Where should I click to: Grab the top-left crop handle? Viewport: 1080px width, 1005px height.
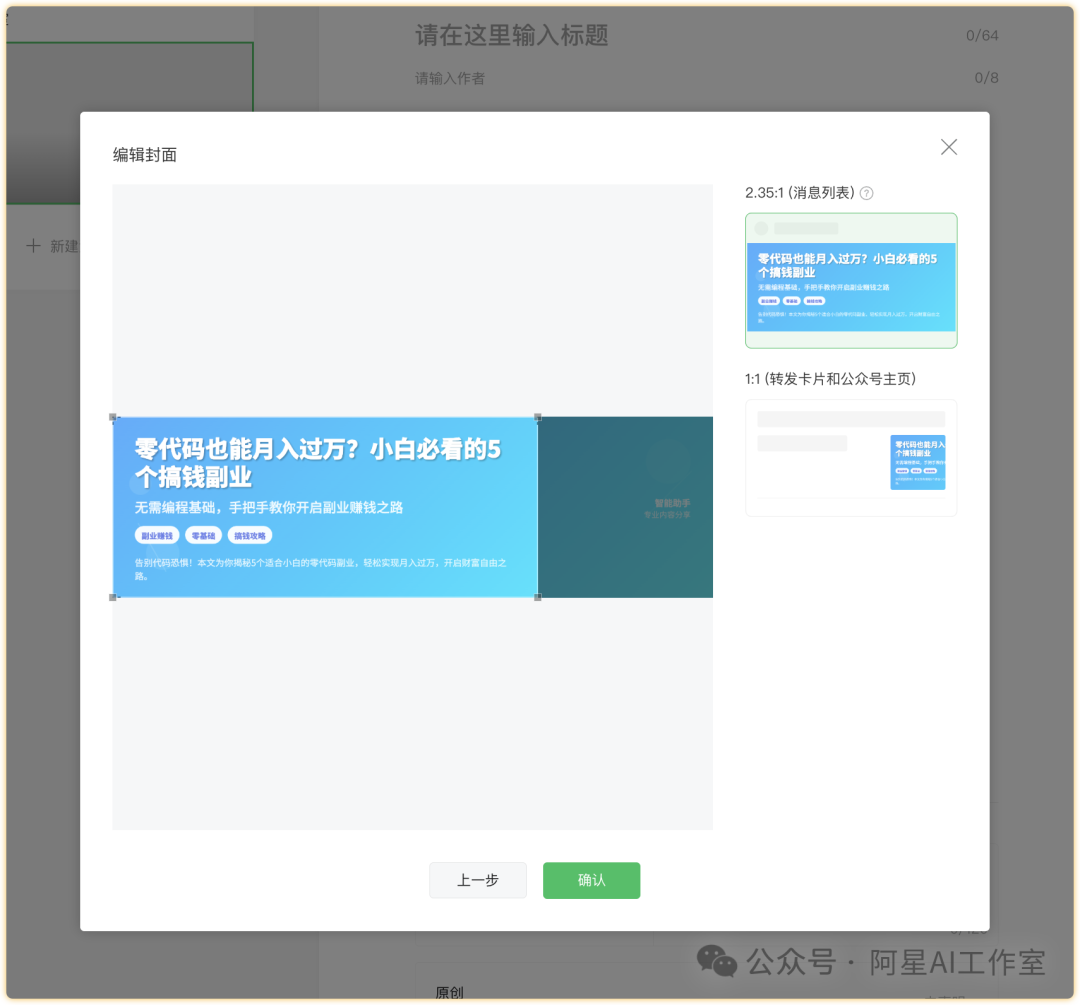pyautogui.click(x=113, y=417)
